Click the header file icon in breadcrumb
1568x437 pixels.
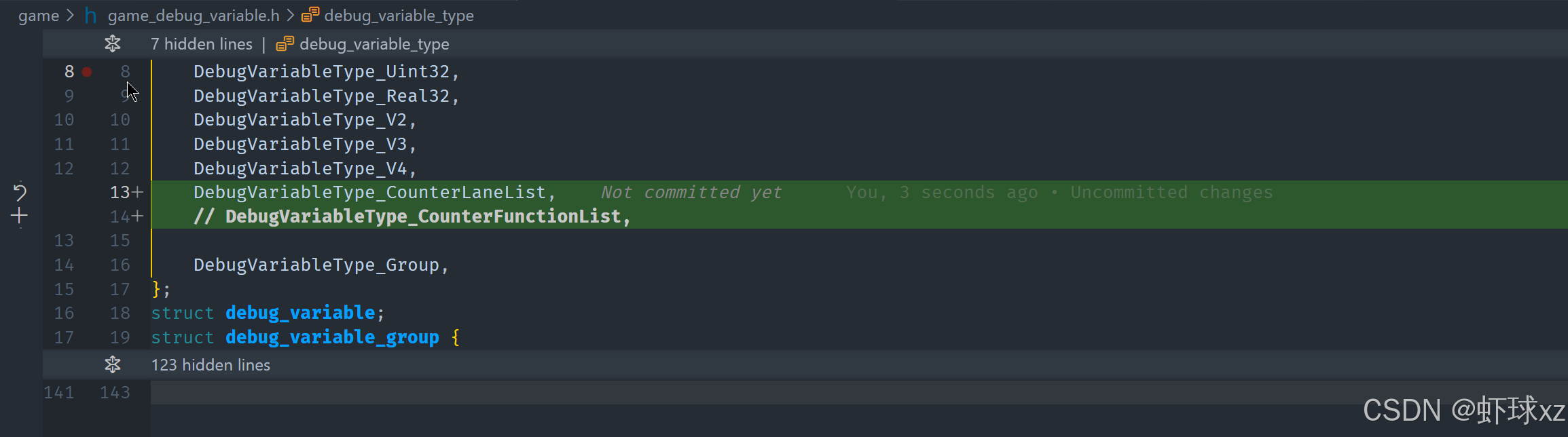(x=90, y=16)
